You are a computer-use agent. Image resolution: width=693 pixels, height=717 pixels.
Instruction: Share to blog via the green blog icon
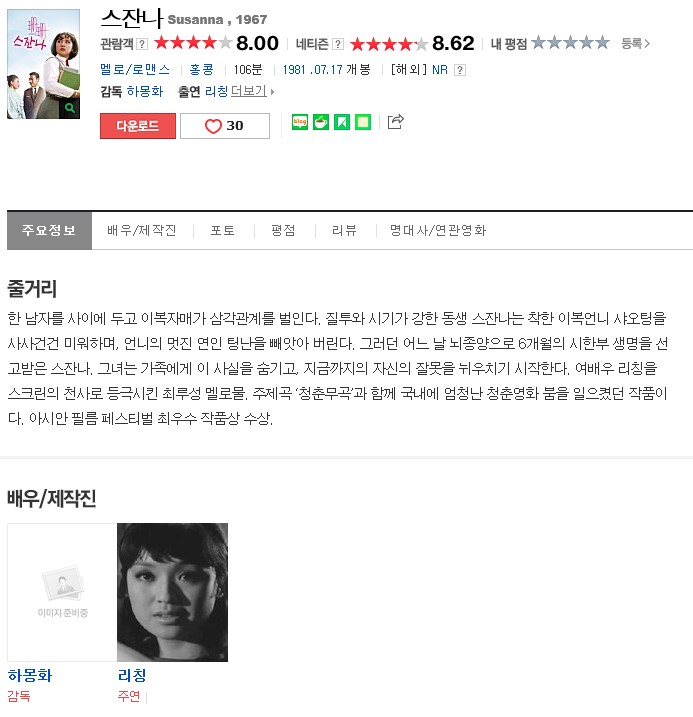point(300,122)
